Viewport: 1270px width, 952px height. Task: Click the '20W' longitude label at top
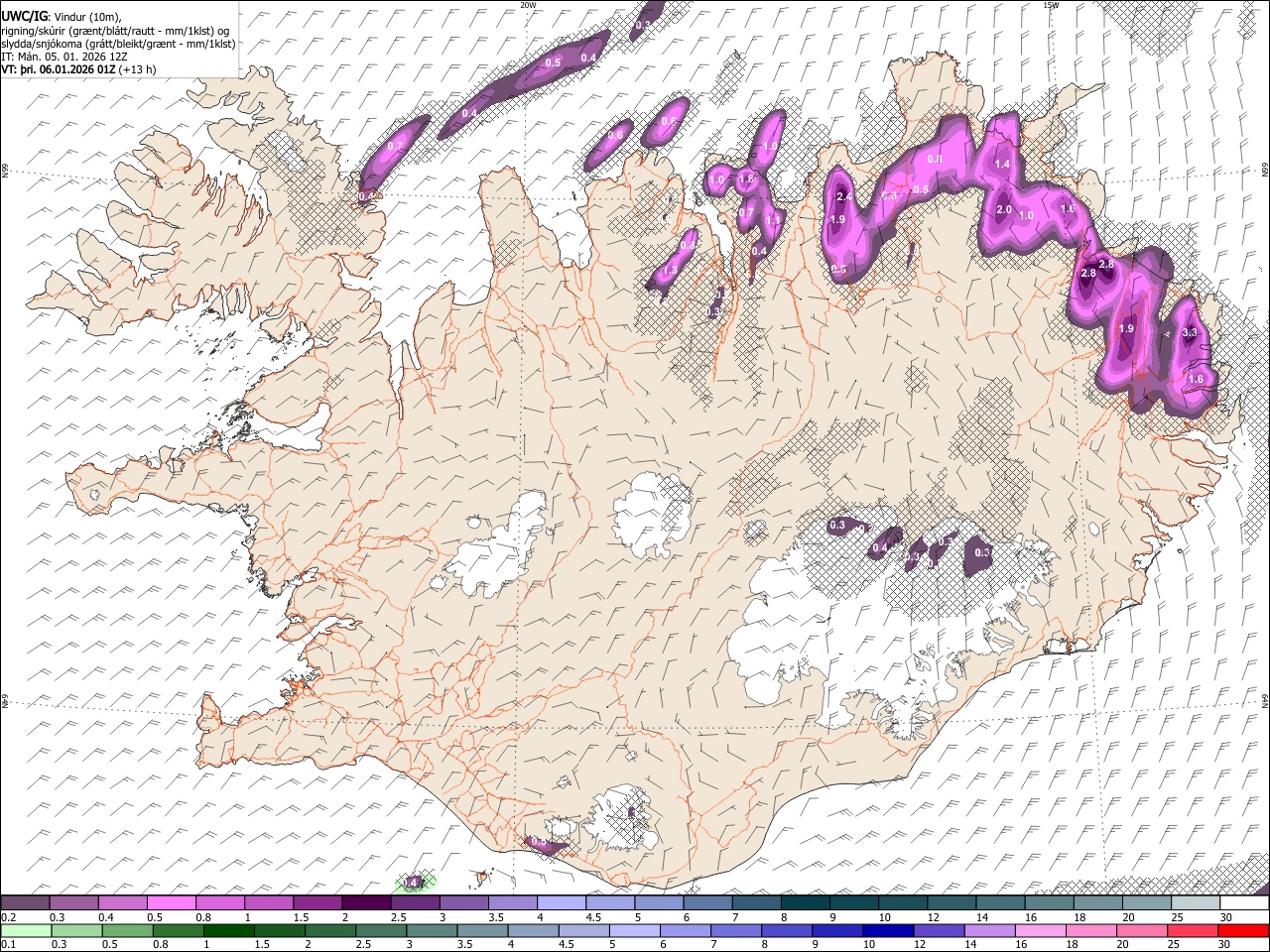click(x=527, y=5)
